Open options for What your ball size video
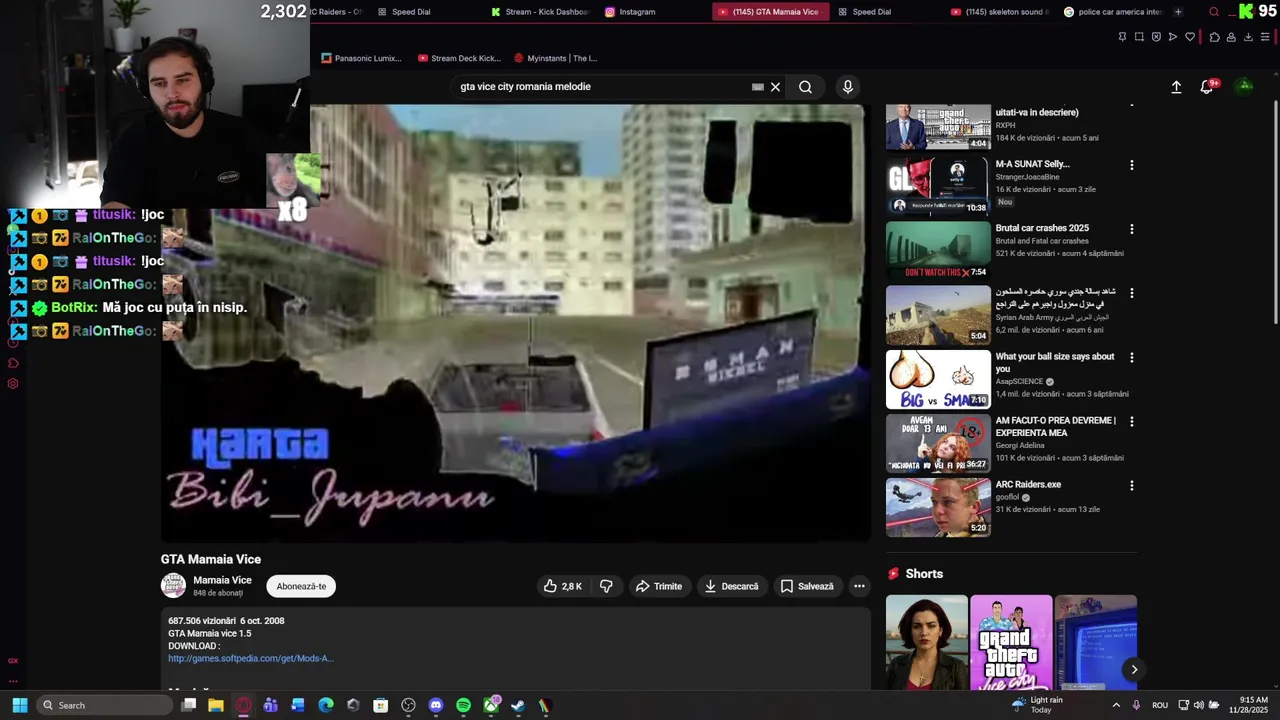This screenshot has height=720, width=1280. [x=1132, y=357]
